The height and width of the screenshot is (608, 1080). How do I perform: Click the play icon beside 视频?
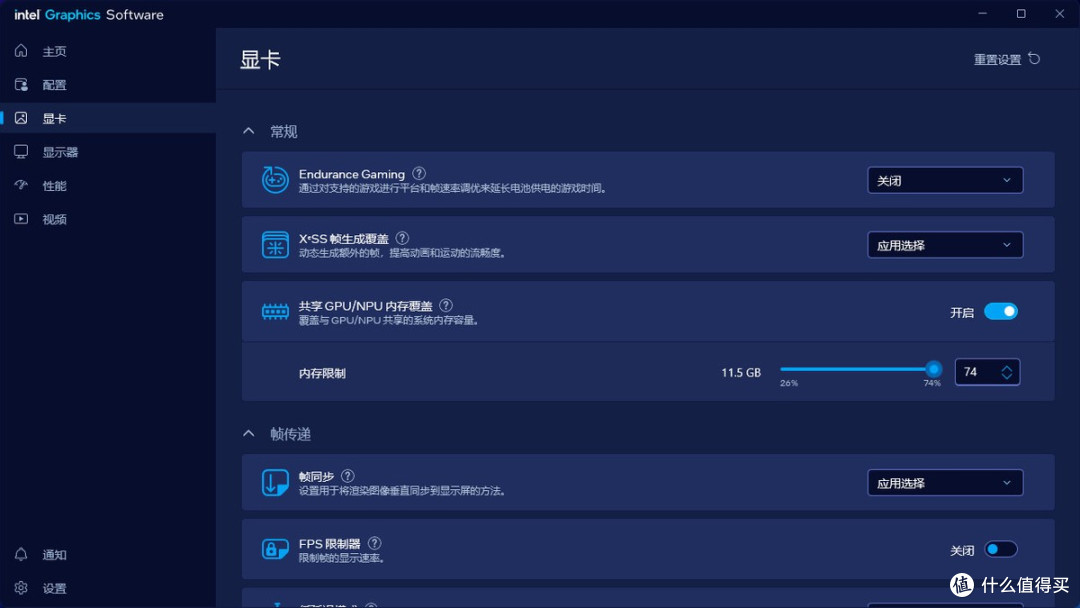point(21,219)
